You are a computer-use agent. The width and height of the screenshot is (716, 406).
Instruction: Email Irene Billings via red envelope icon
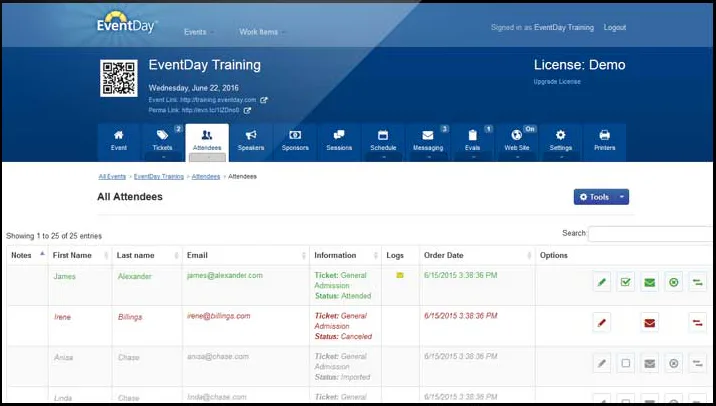coord(650,323)
